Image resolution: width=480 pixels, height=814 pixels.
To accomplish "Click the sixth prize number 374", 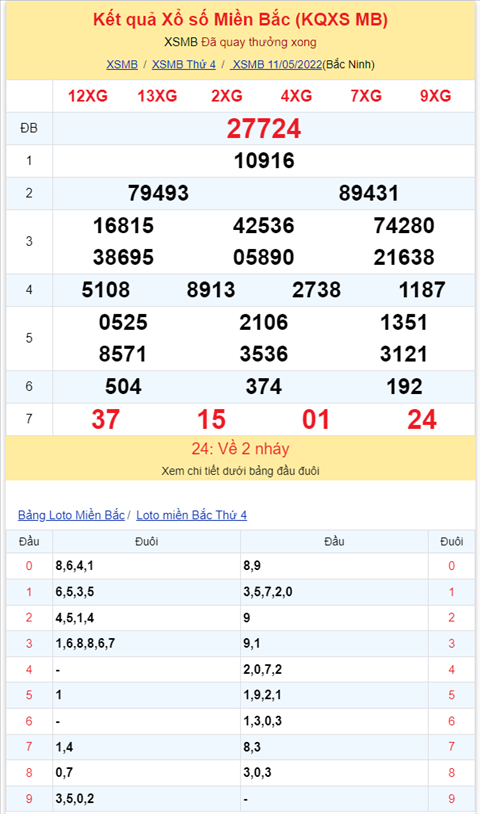I will coord(264,387).
